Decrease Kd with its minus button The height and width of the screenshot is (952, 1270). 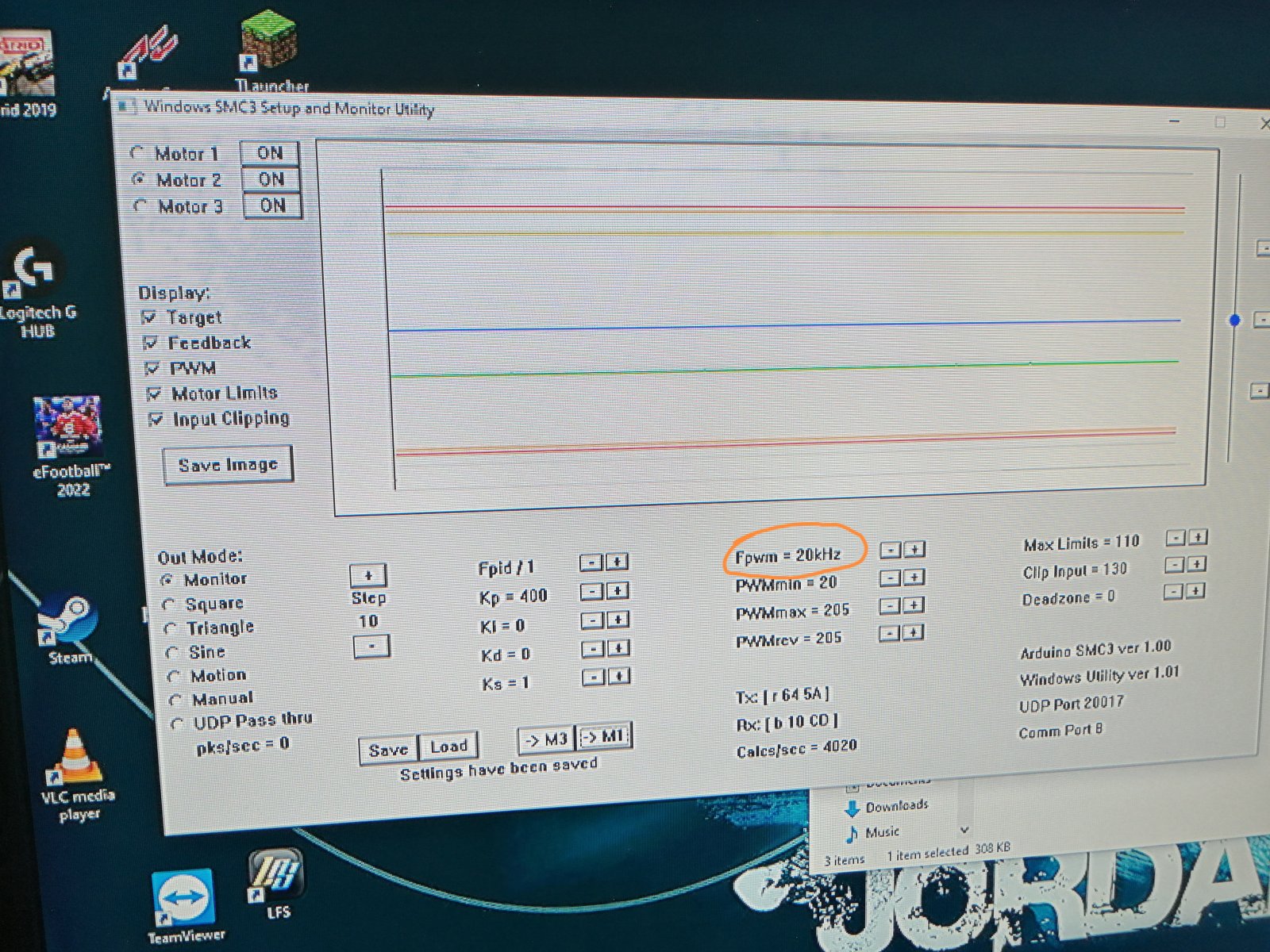[593, 650]
